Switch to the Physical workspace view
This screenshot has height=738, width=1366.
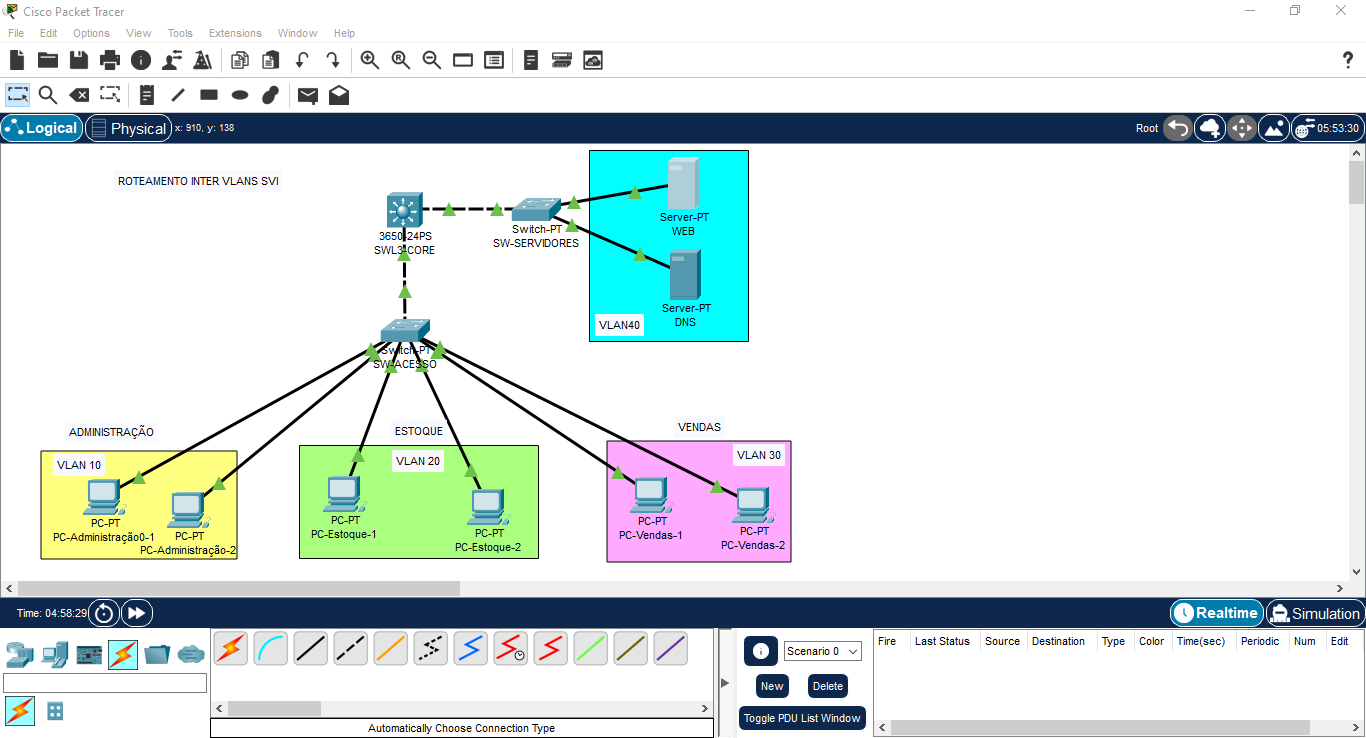coord(127,128)
